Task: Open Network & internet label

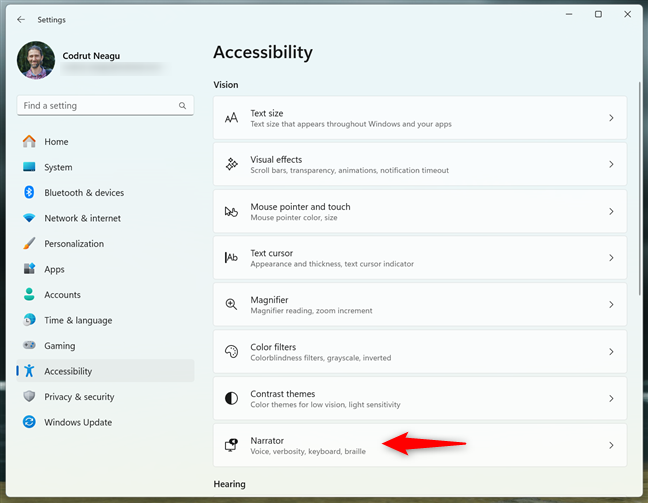Action: click(82, 218)
